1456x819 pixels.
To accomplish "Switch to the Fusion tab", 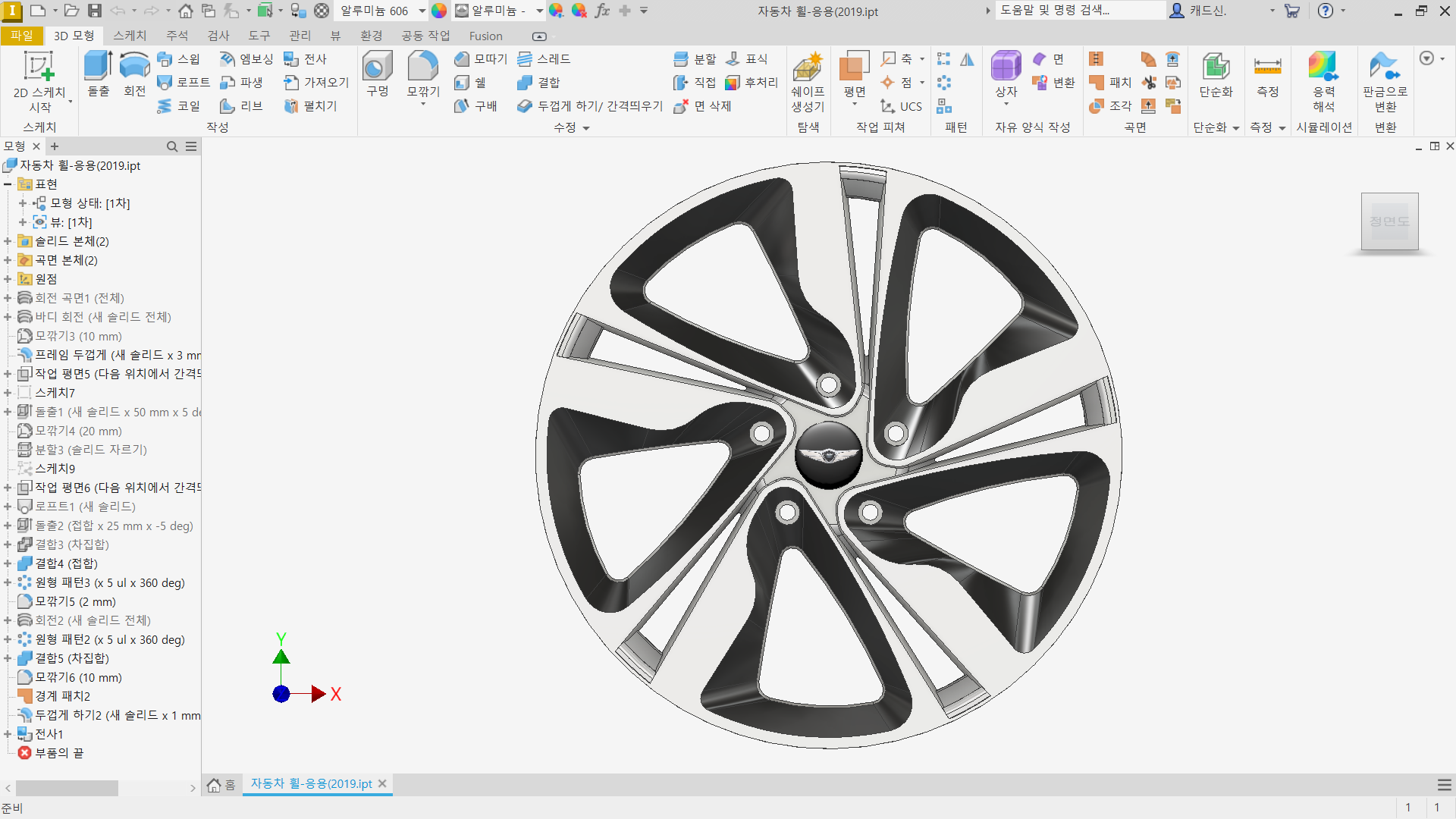I will coord(485,36).
